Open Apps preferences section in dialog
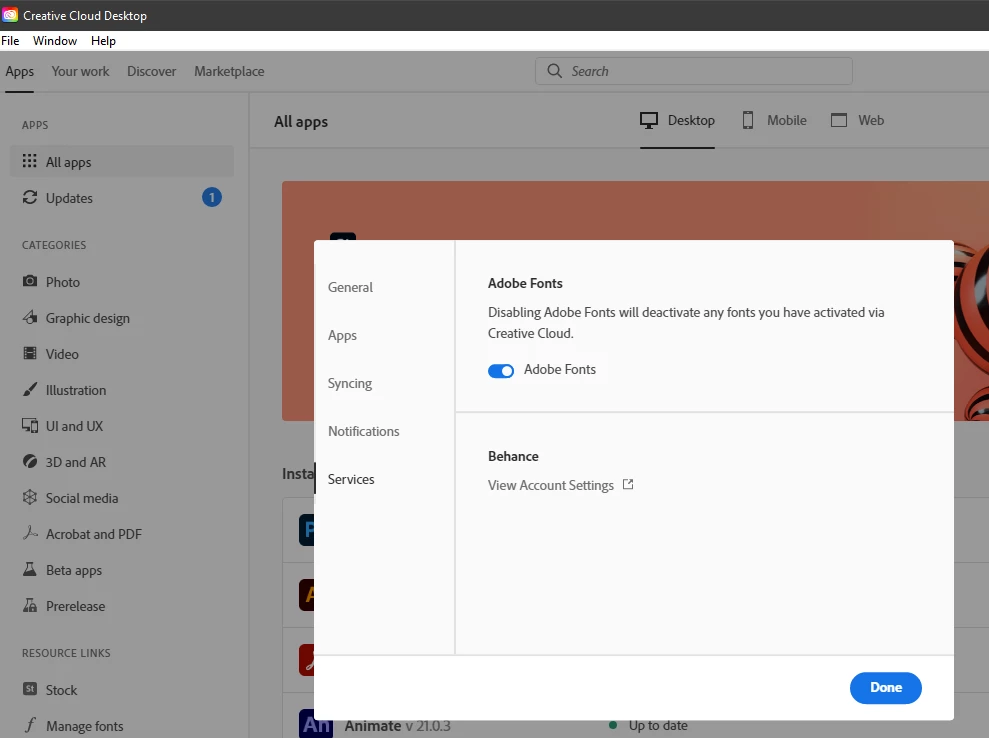 [342, 335]
